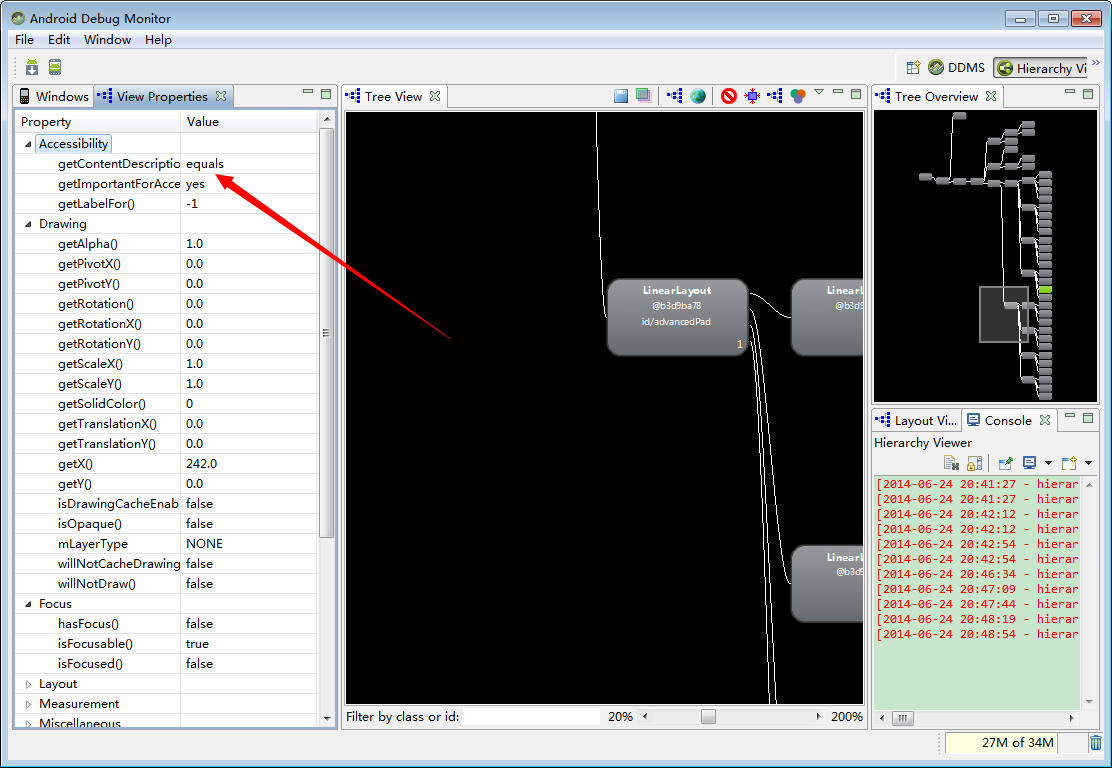Click the Request Layout blue square icon
The width and height of the screenshot is (1112, 768).
(752, 96)
